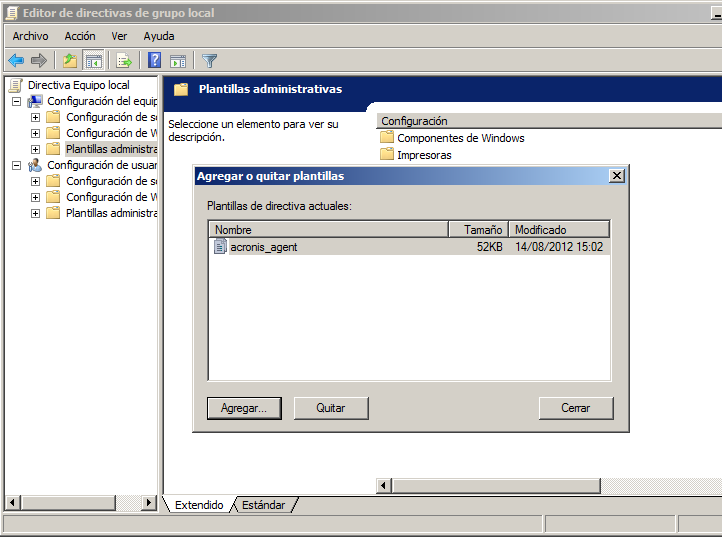Click the Agregar... button
The image size is (722, 537).
coord(244,408)
